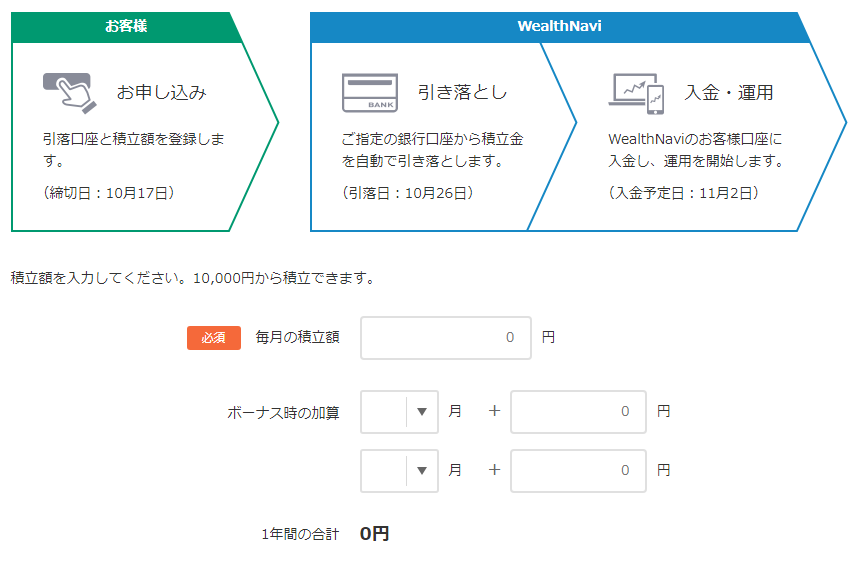This screenshot has width=862, height=569.
Task: Click the laptop and phone icon beside 入金・運用
Action: (x=636, y=93)
